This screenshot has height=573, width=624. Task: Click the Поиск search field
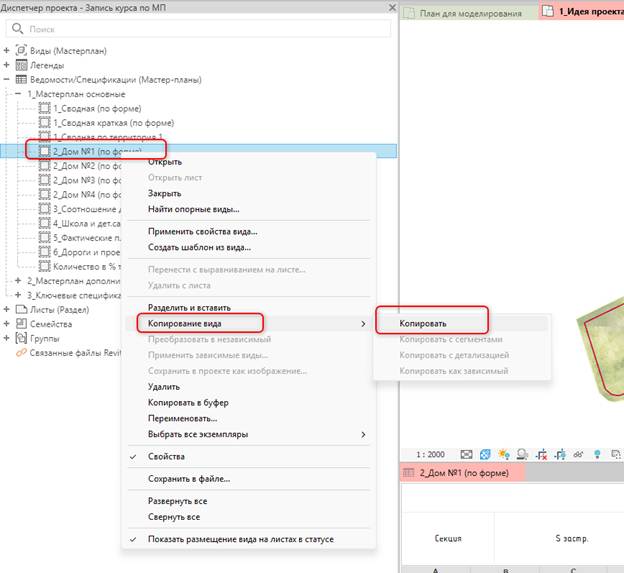[x=198, y=29]
